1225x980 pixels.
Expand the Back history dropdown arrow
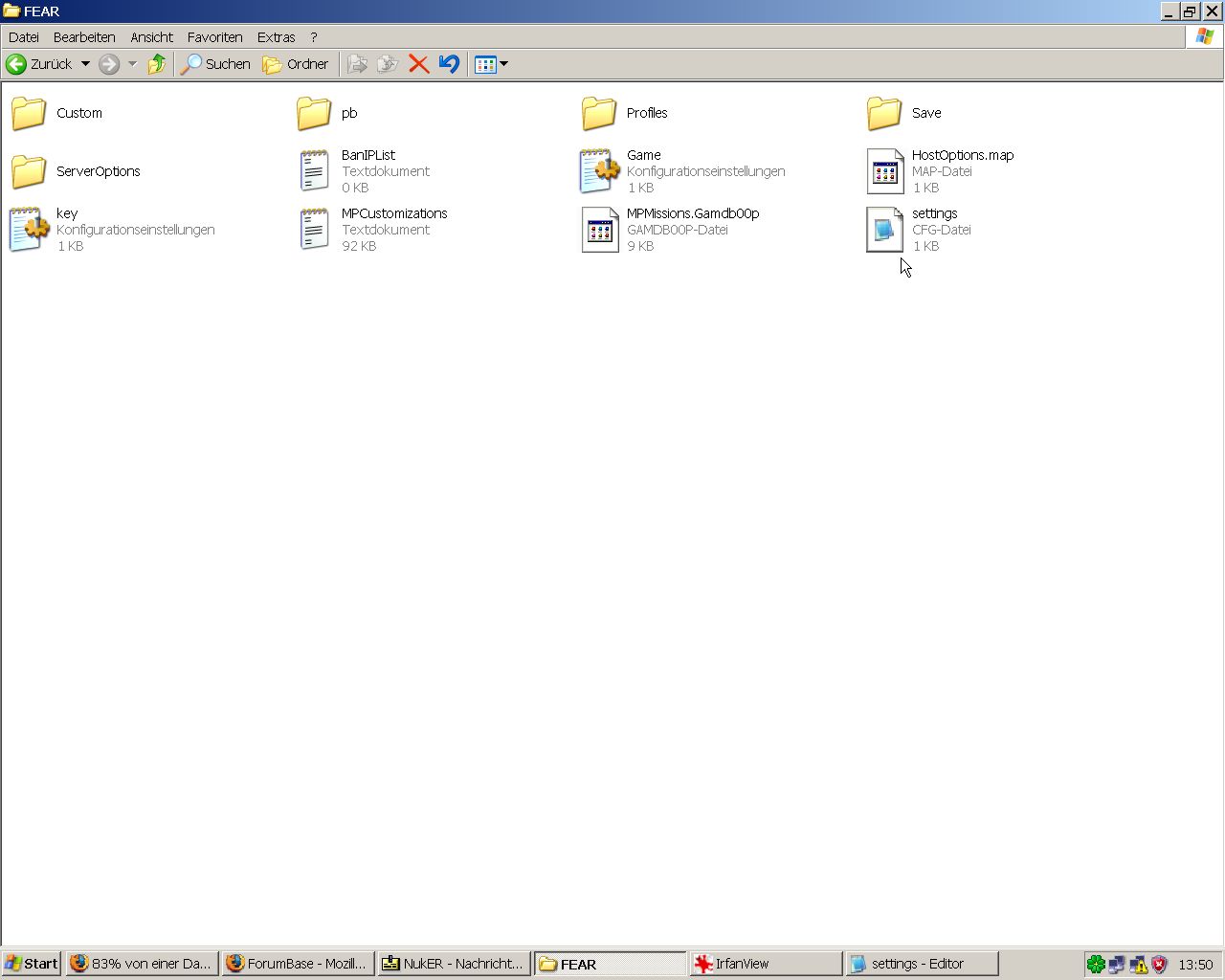85,64
